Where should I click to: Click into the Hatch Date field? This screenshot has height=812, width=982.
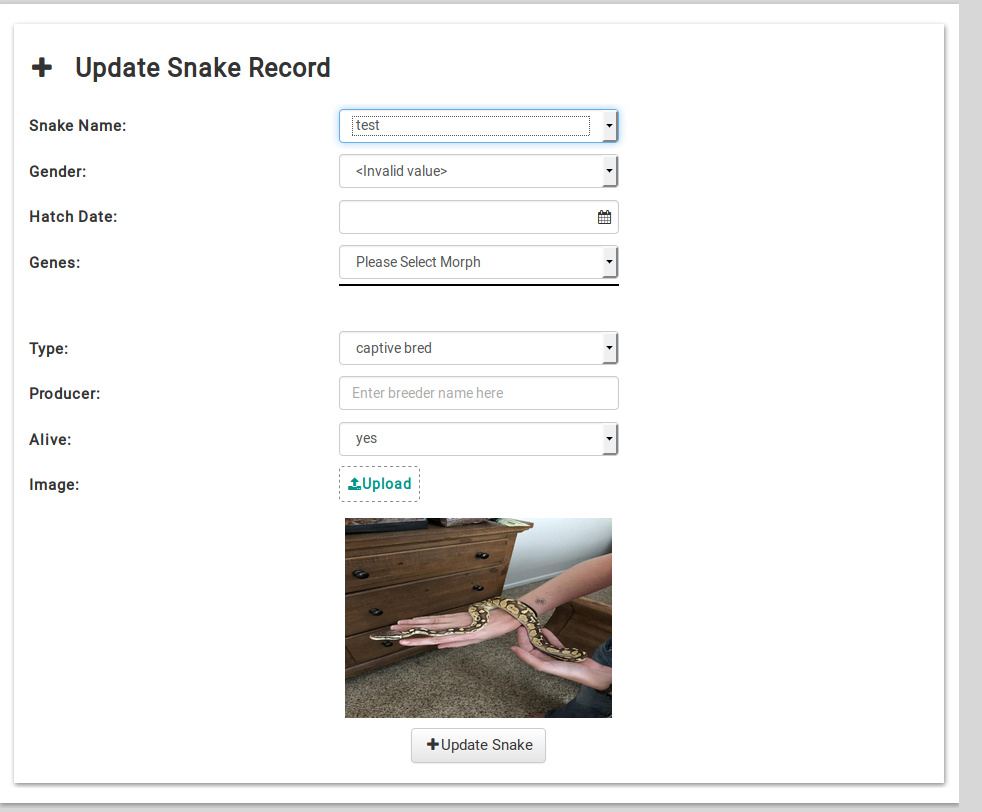[466, 217]
